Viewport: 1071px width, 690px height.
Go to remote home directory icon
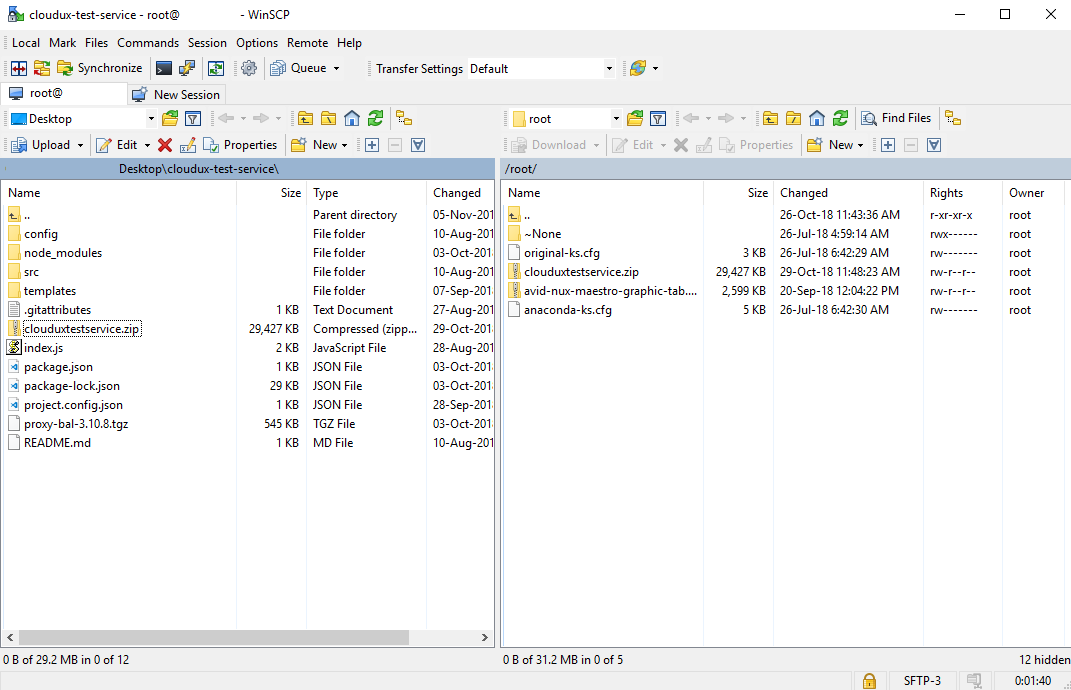tap(817, 119)
